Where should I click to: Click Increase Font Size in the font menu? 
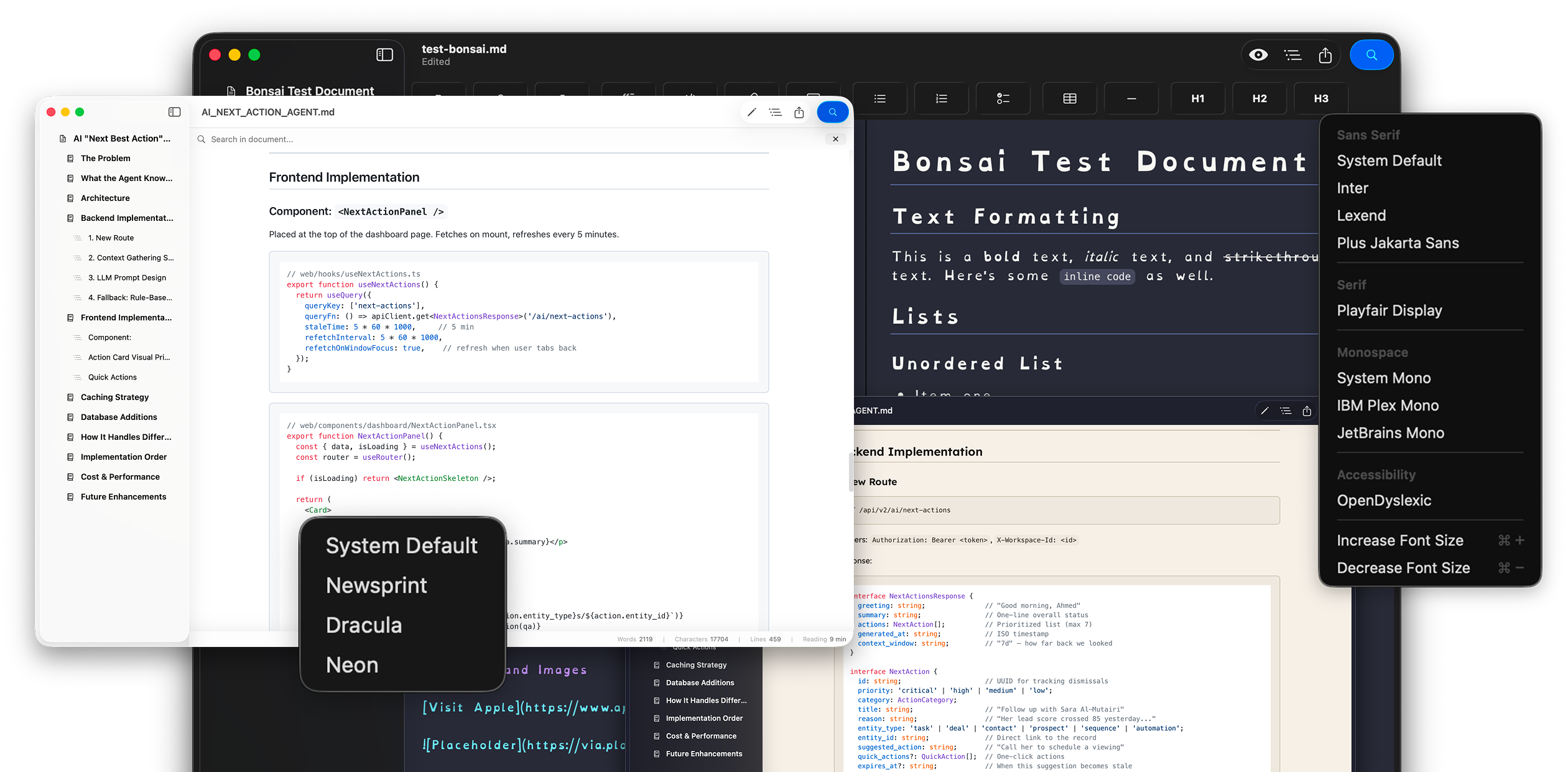point(1429,541)
